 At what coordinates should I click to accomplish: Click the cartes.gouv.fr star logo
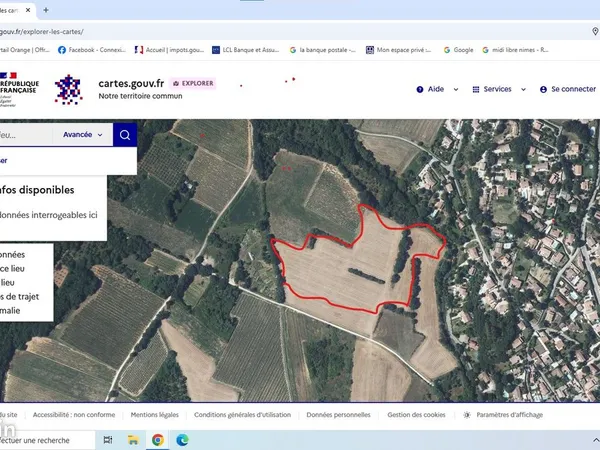[x=68, y=90]
